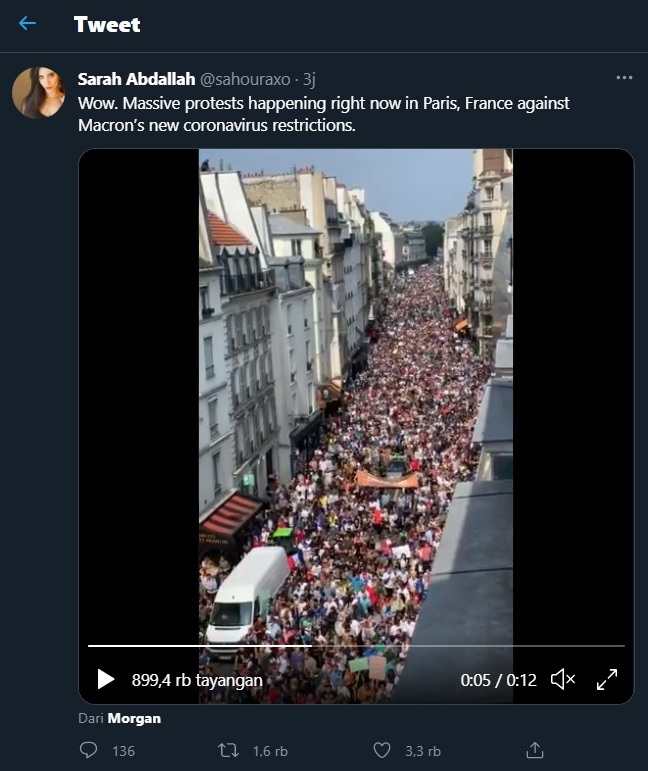Image resolution: width=648 pixels, height=771 pixels.
Task: Click the Sarah Abdallah display name
Action: [x=136, y=79]
